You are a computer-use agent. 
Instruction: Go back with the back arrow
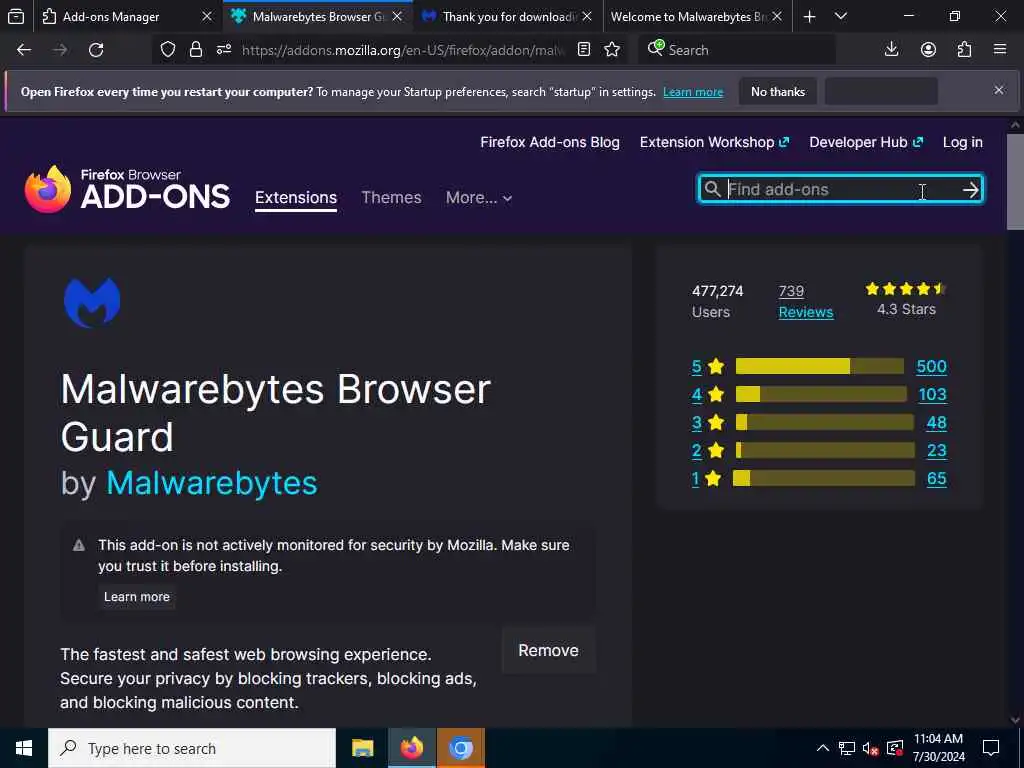tap(24, 50)
